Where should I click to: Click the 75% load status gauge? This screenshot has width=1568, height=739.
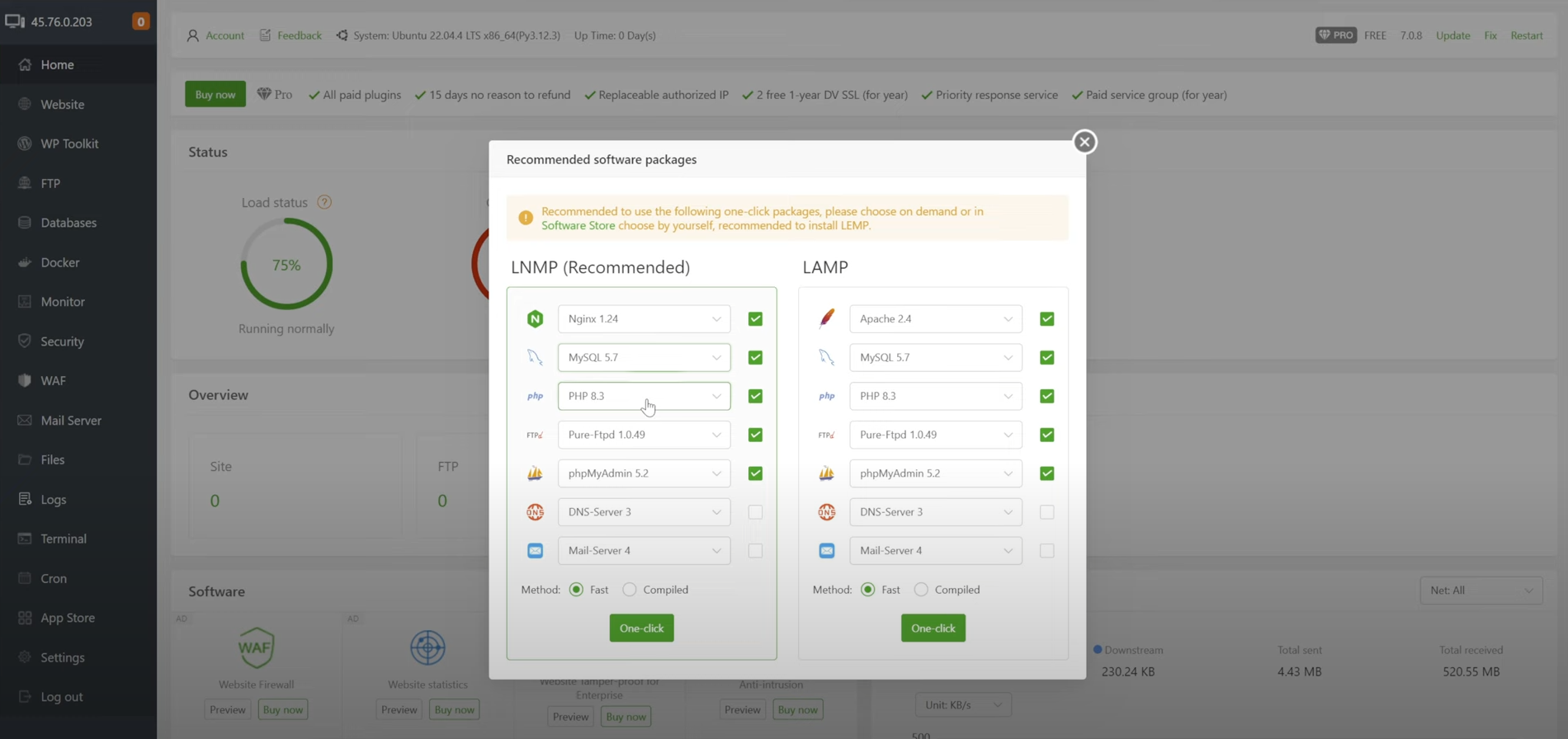click(x=286, y=265)
